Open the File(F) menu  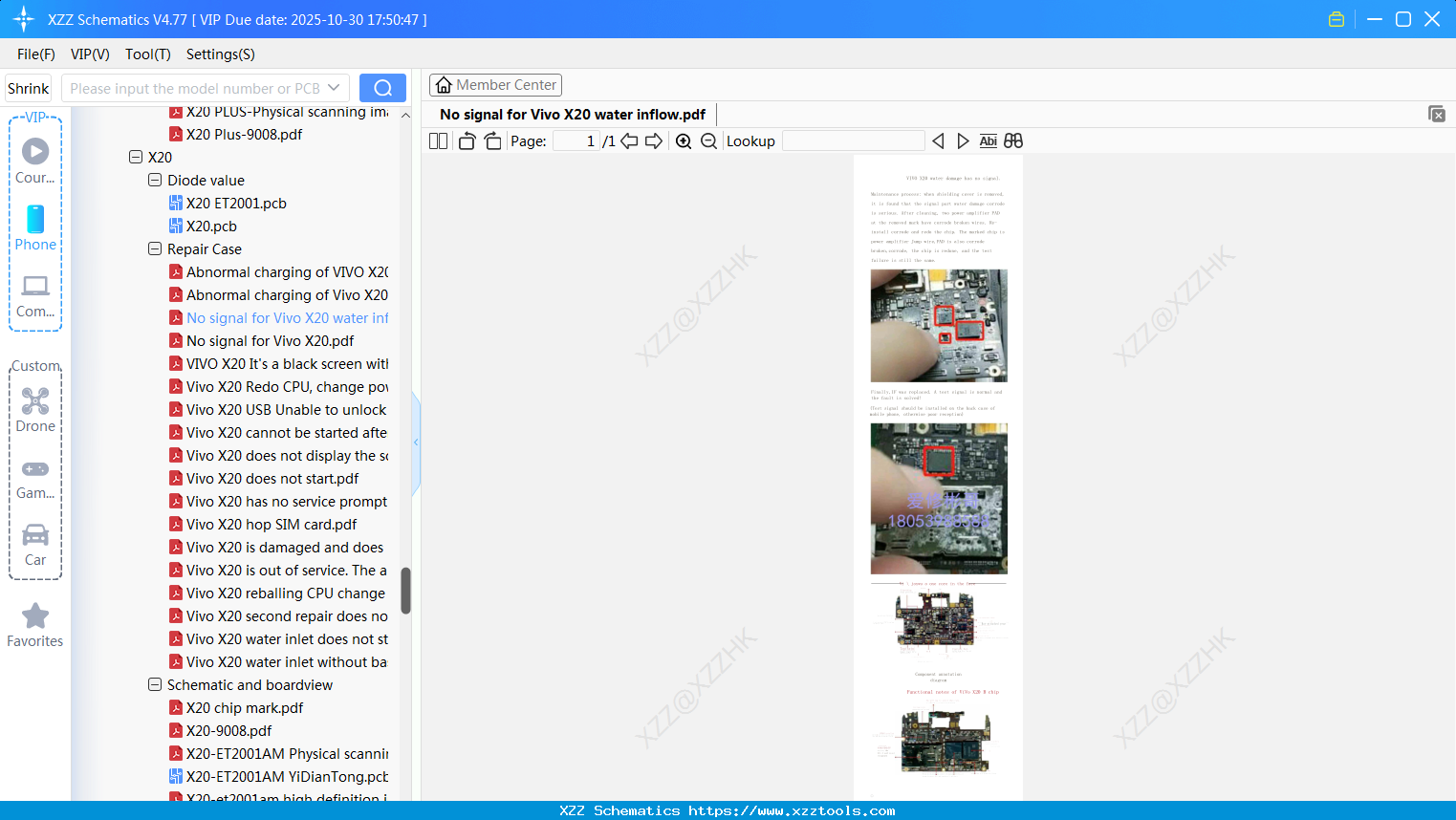point(36,54)
